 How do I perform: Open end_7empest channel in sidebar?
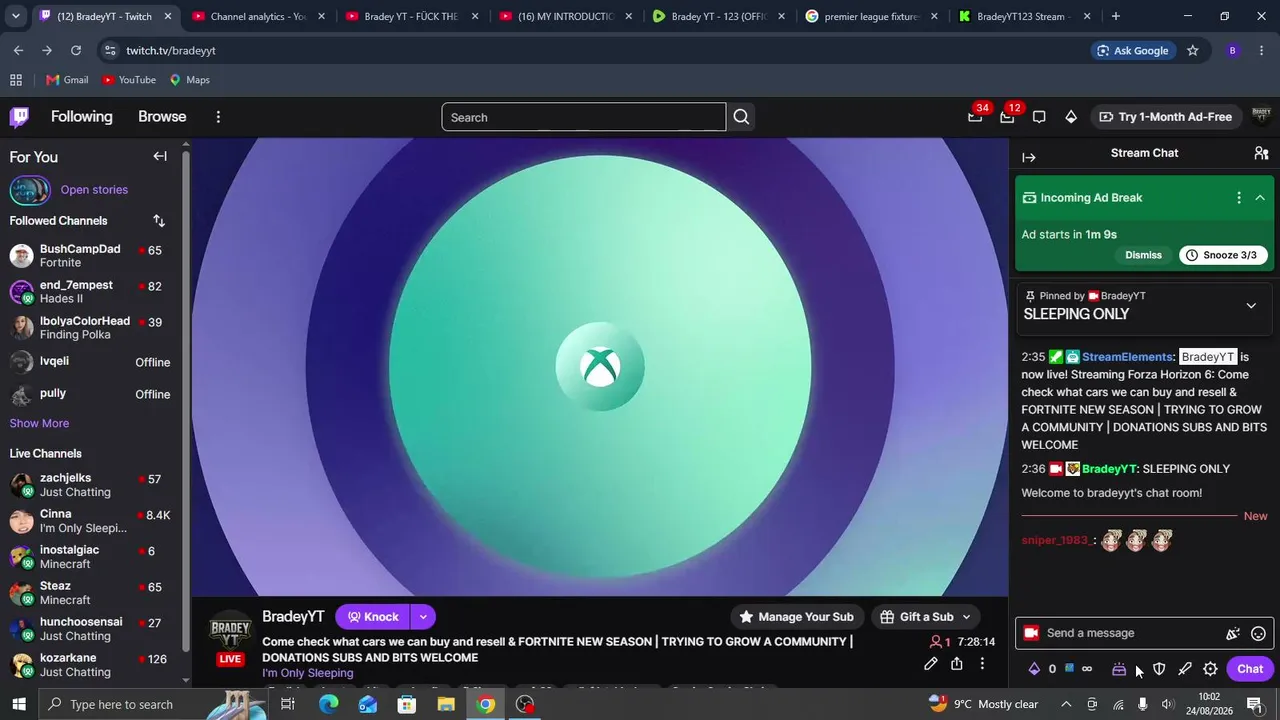tap(90, 292)
